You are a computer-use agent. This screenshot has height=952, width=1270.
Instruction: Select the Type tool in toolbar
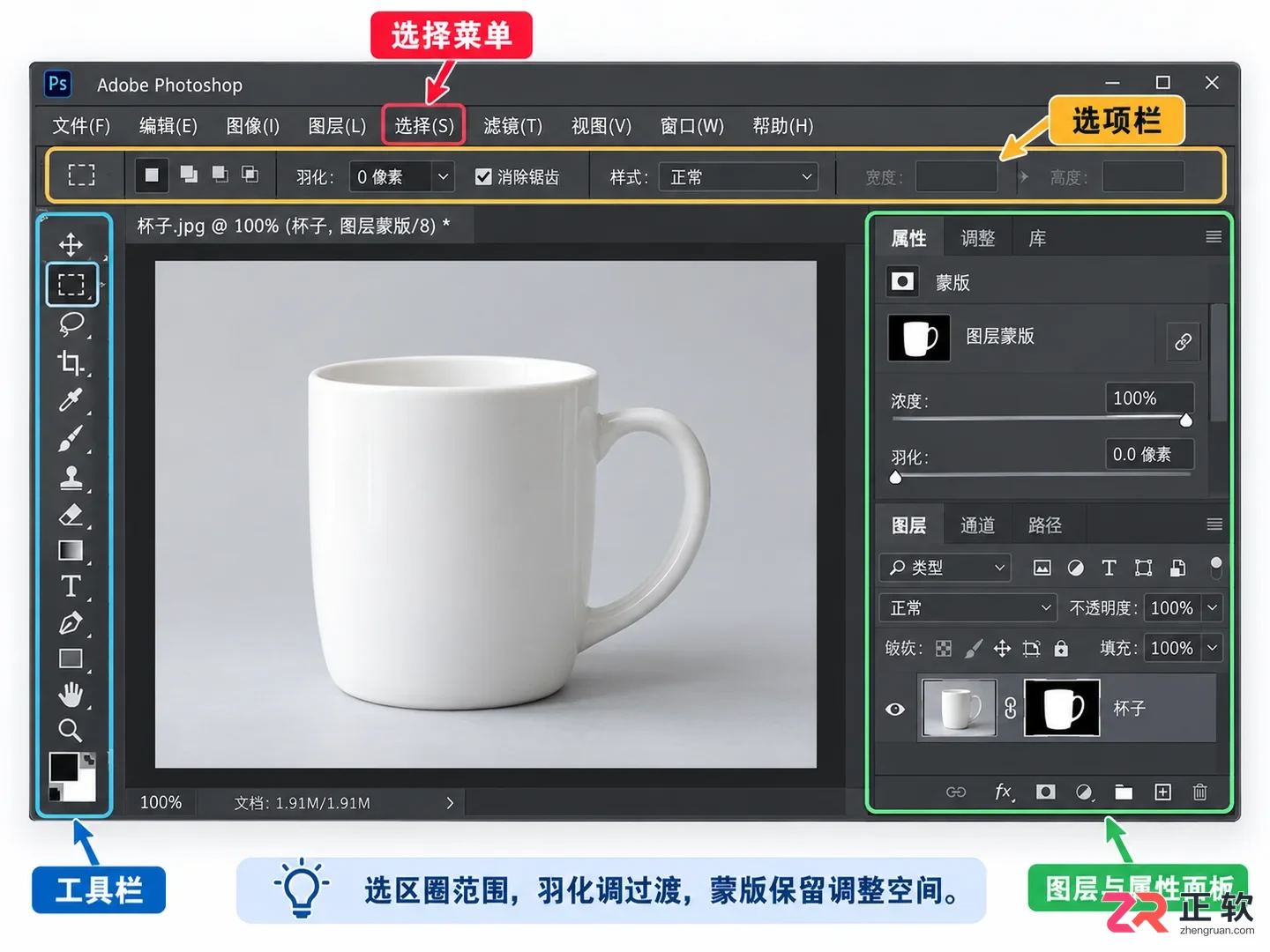point(71,586)
